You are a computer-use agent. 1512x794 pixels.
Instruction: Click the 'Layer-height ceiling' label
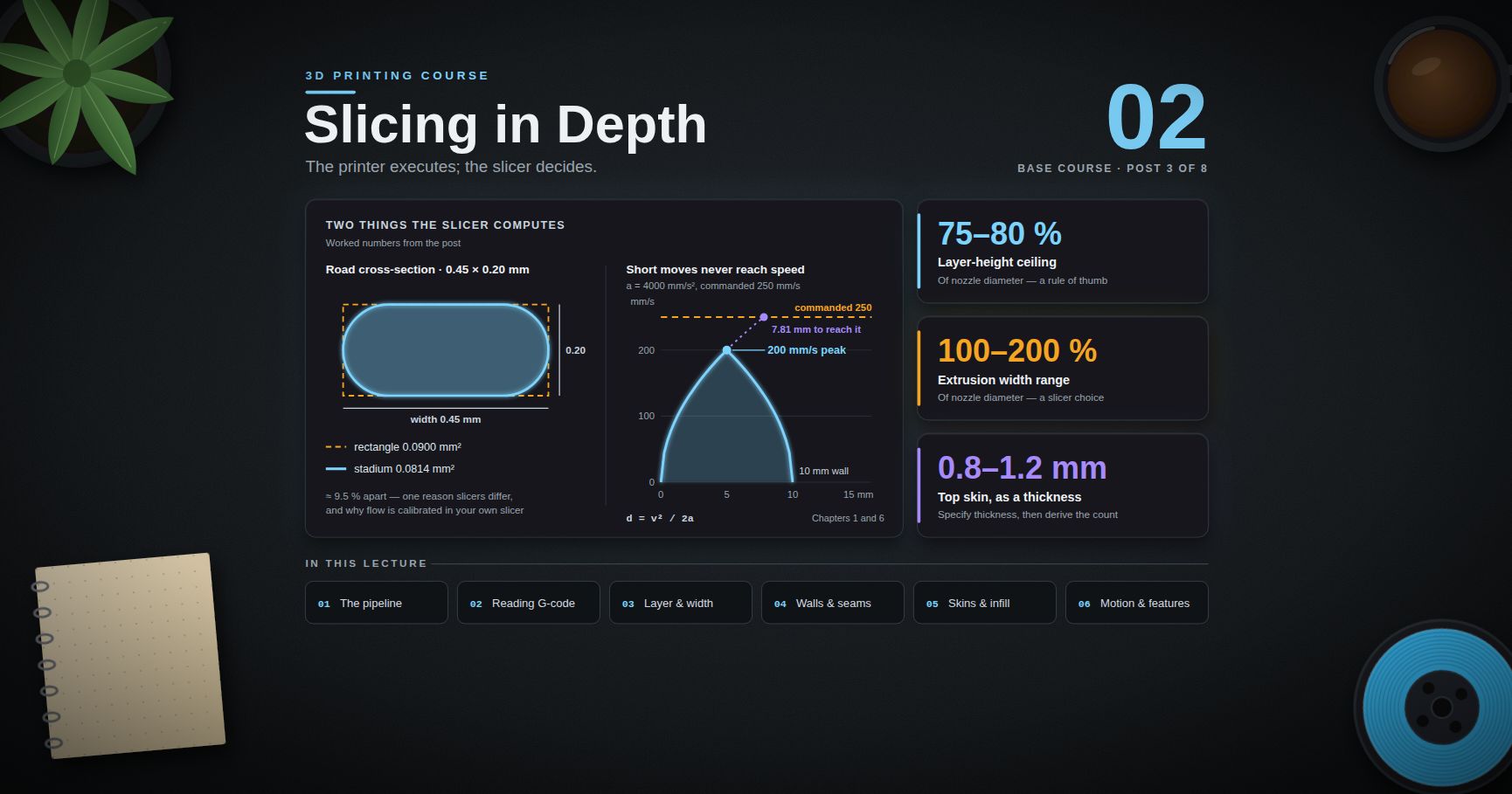(997, 262)
